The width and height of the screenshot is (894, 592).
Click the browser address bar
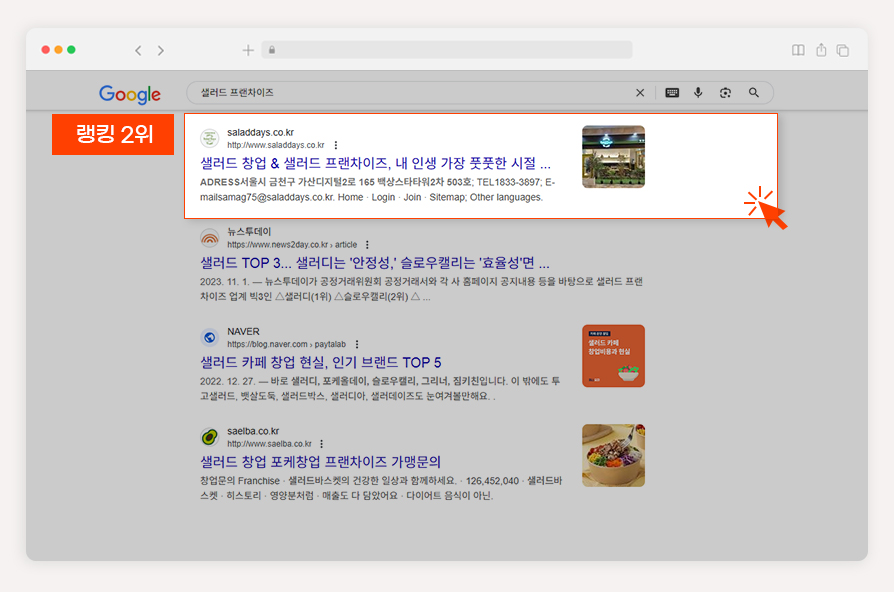(x=447, y=50)
